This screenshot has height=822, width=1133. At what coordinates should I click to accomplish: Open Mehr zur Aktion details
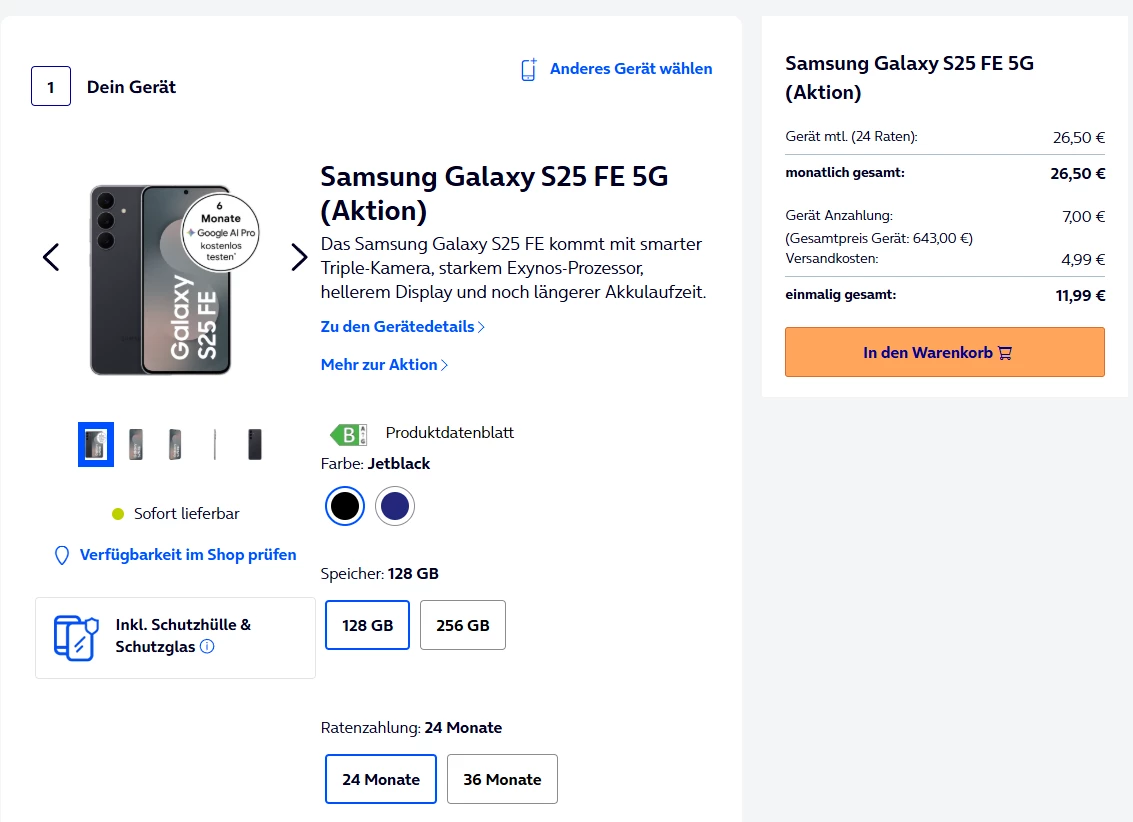(x=384, y=365)
